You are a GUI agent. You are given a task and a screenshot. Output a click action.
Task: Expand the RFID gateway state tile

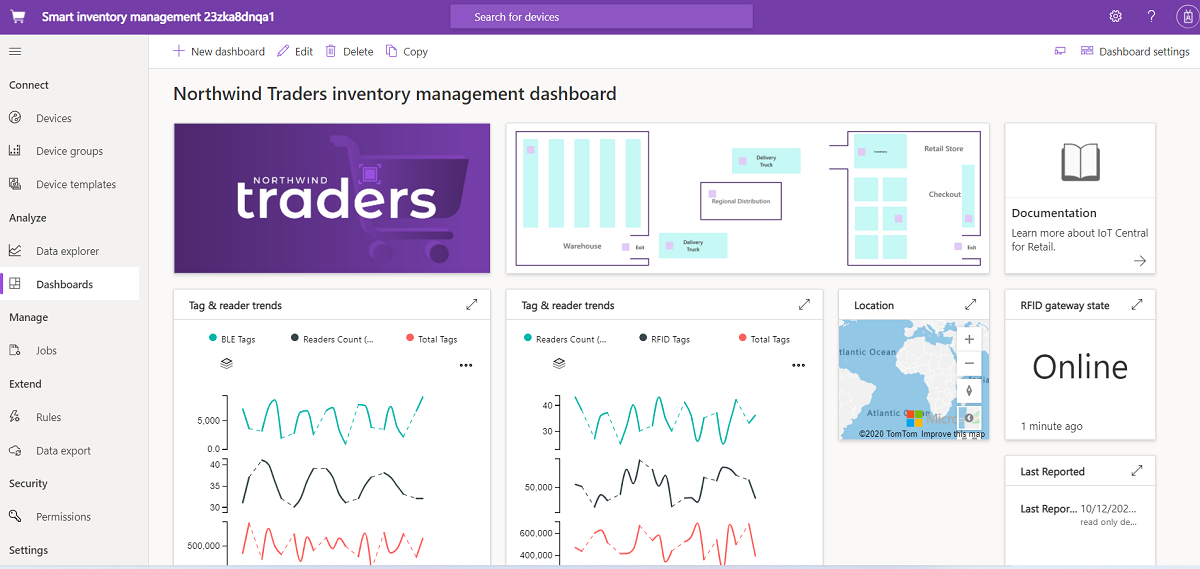coord(1136,305)
